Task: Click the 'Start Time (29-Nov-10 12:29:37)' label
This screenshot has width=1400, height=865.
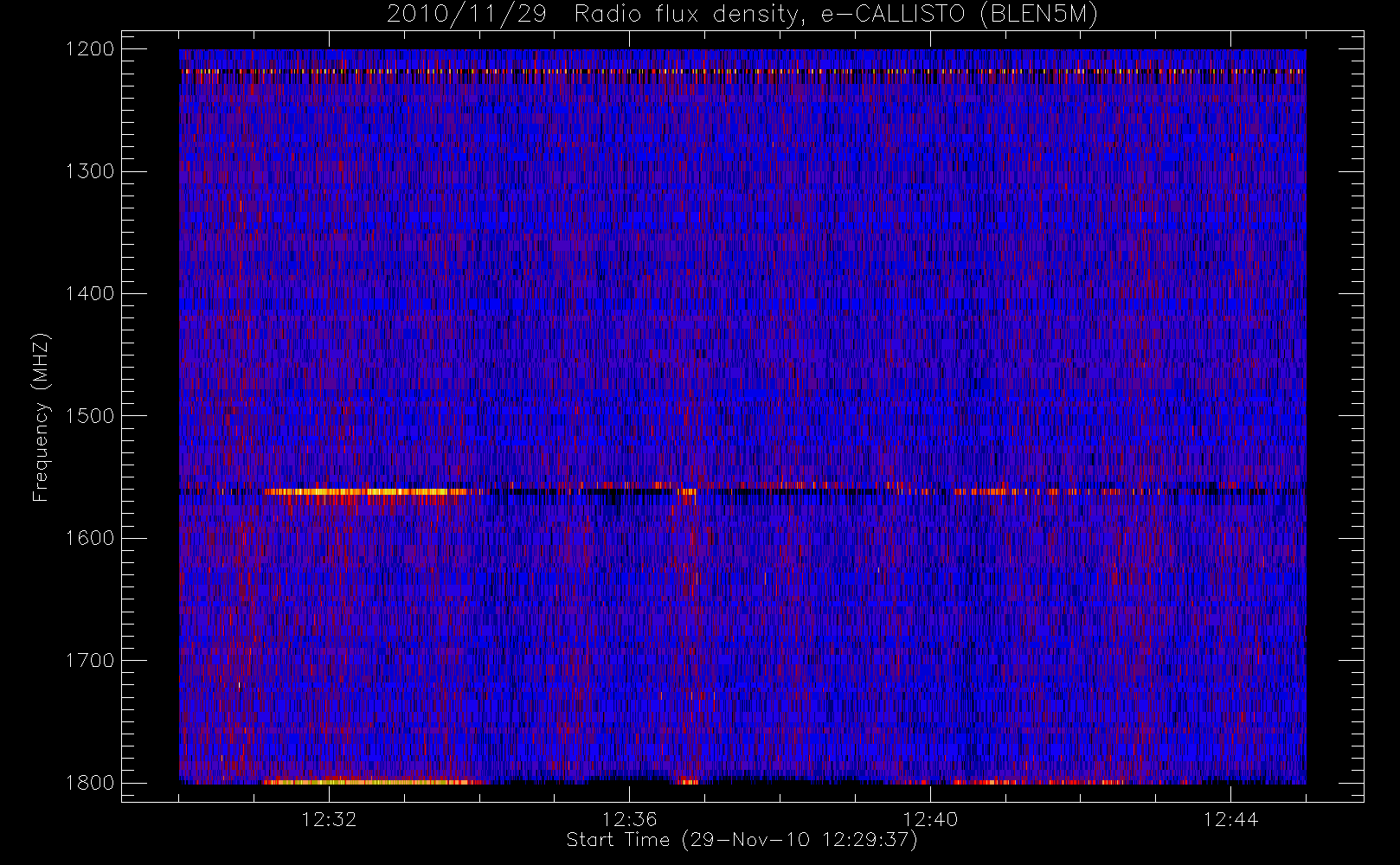Action: (x=742, y=840)
